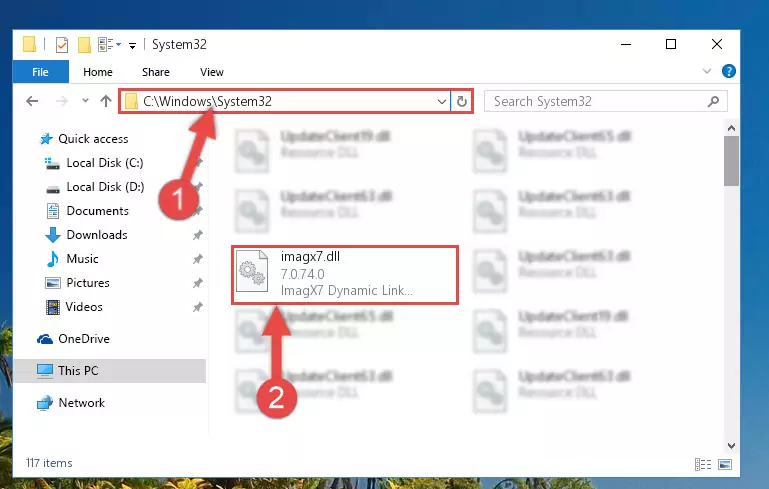The width and height of the screenshot is (769, 489).
Task: Open the File menu
Action: click(40, 72)
